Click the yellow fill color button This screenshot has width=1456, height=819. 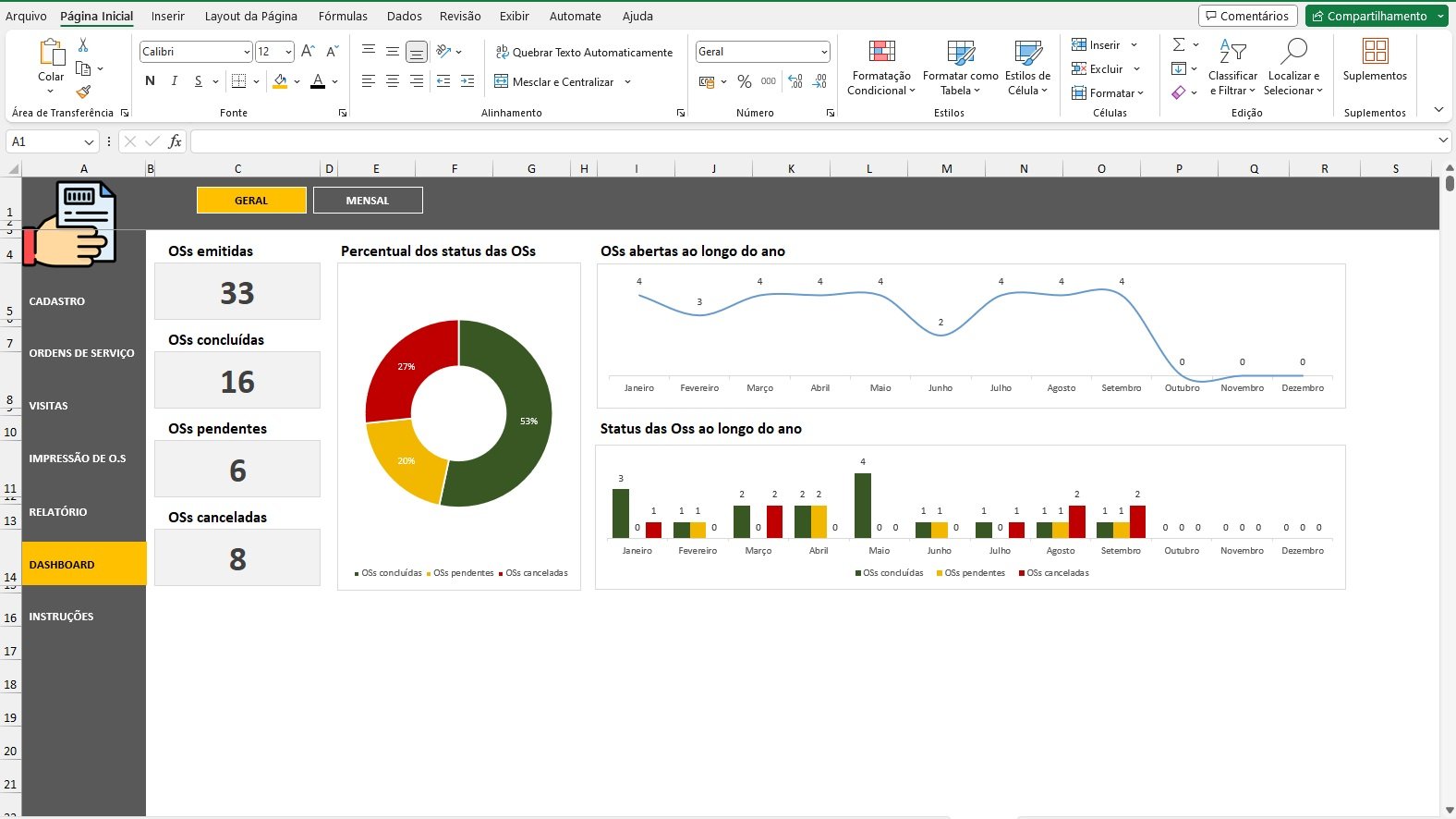pyautogui.click(x=280, y=81)
